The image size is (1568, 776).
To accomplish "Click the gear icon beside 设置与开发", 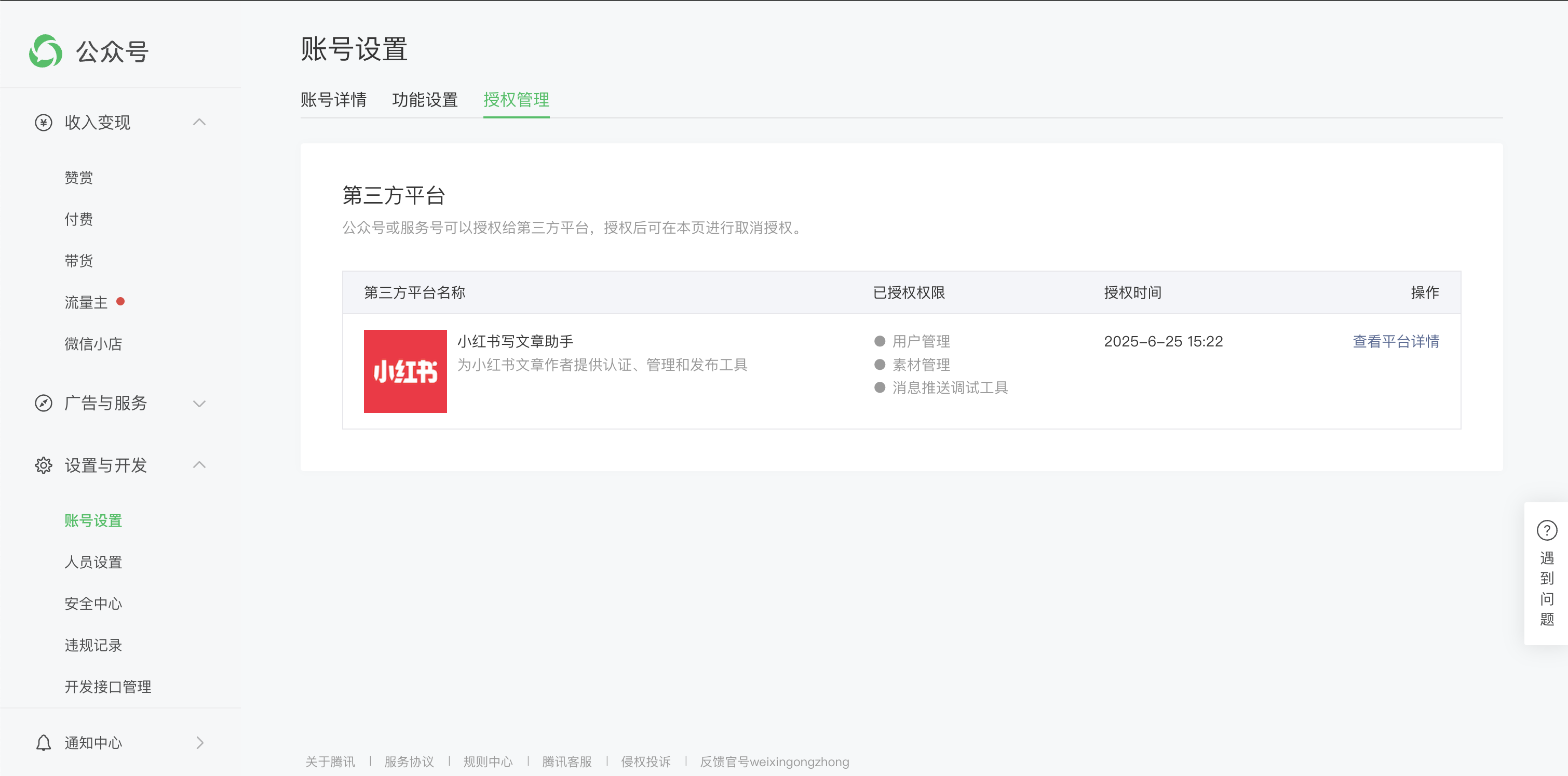I will tap(43, 465).
